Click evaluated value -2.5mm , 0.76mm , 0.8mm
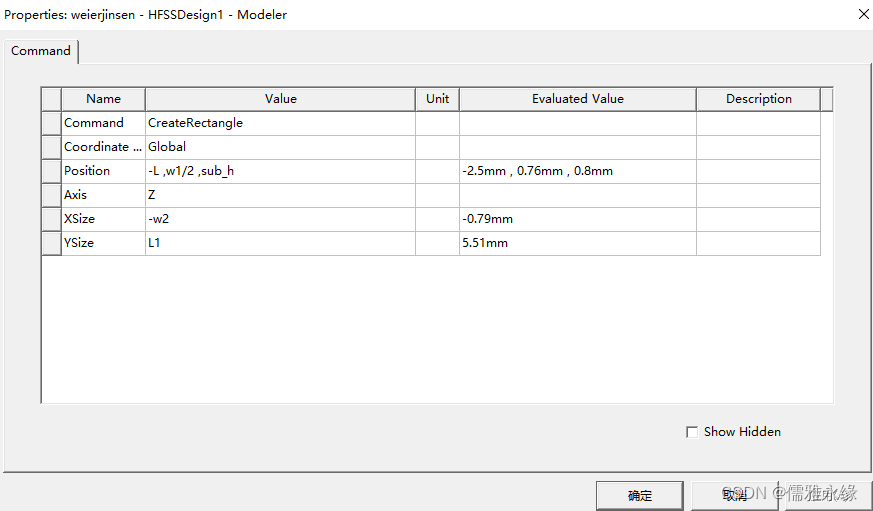 click(x=578, y=171)
